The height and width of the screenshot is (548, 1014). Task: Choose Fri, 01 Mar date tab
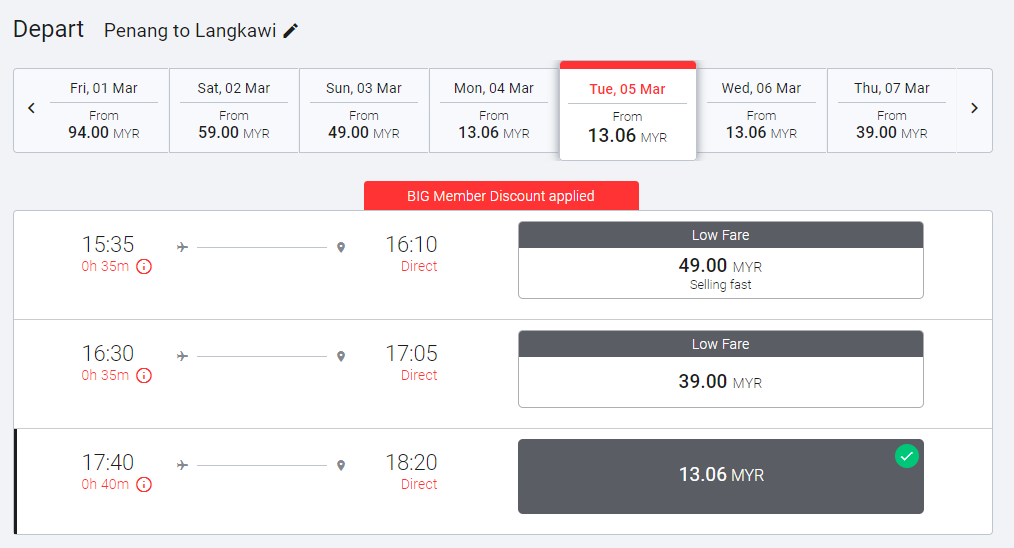pos(104,110)
